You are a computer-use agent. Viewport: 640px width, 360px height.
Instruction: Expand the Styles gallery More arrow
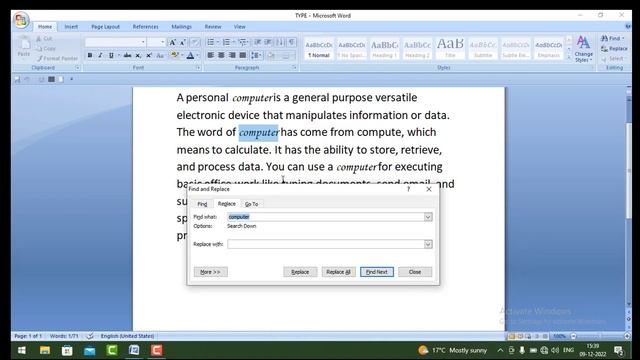click(x=569, y=58)
